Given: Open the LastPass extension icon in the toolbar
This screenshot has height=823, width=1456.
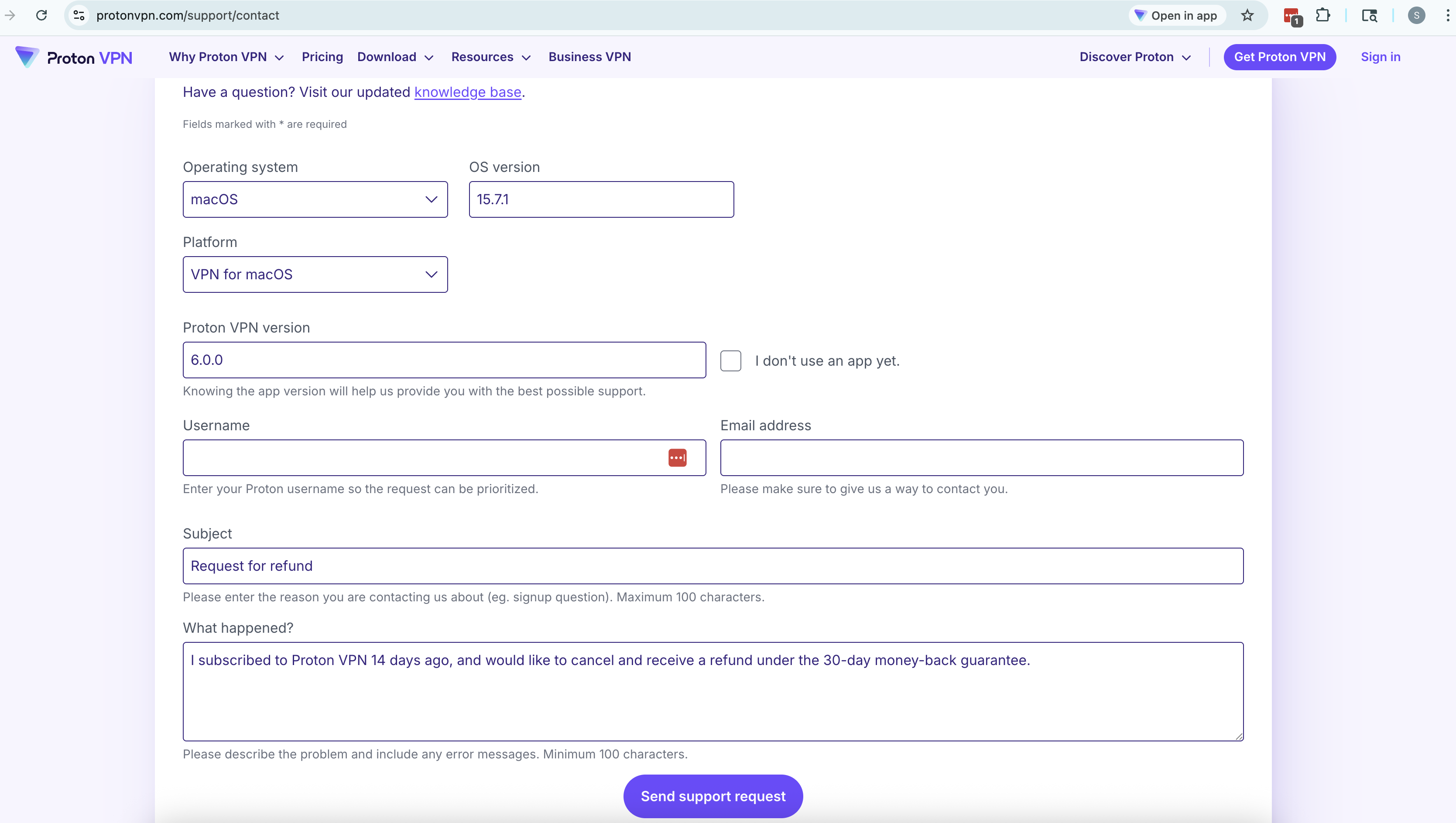Looking at the screenshot, I should (1292, 15).
